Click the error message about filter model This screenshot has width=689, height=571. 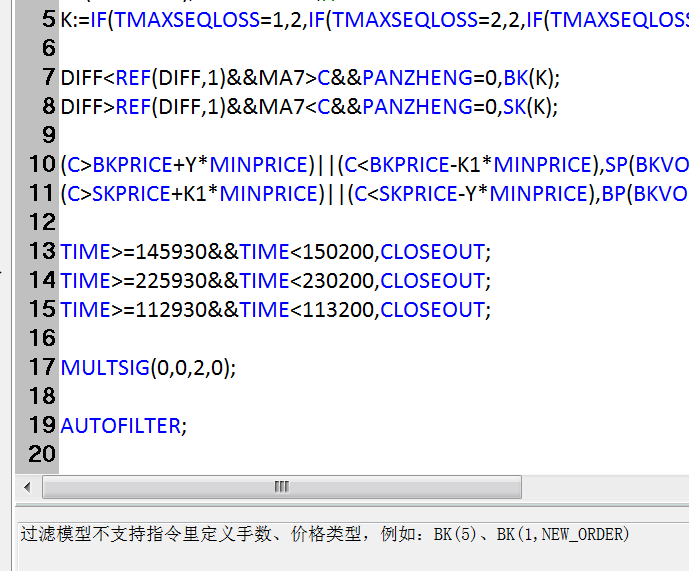pos(325,535)
